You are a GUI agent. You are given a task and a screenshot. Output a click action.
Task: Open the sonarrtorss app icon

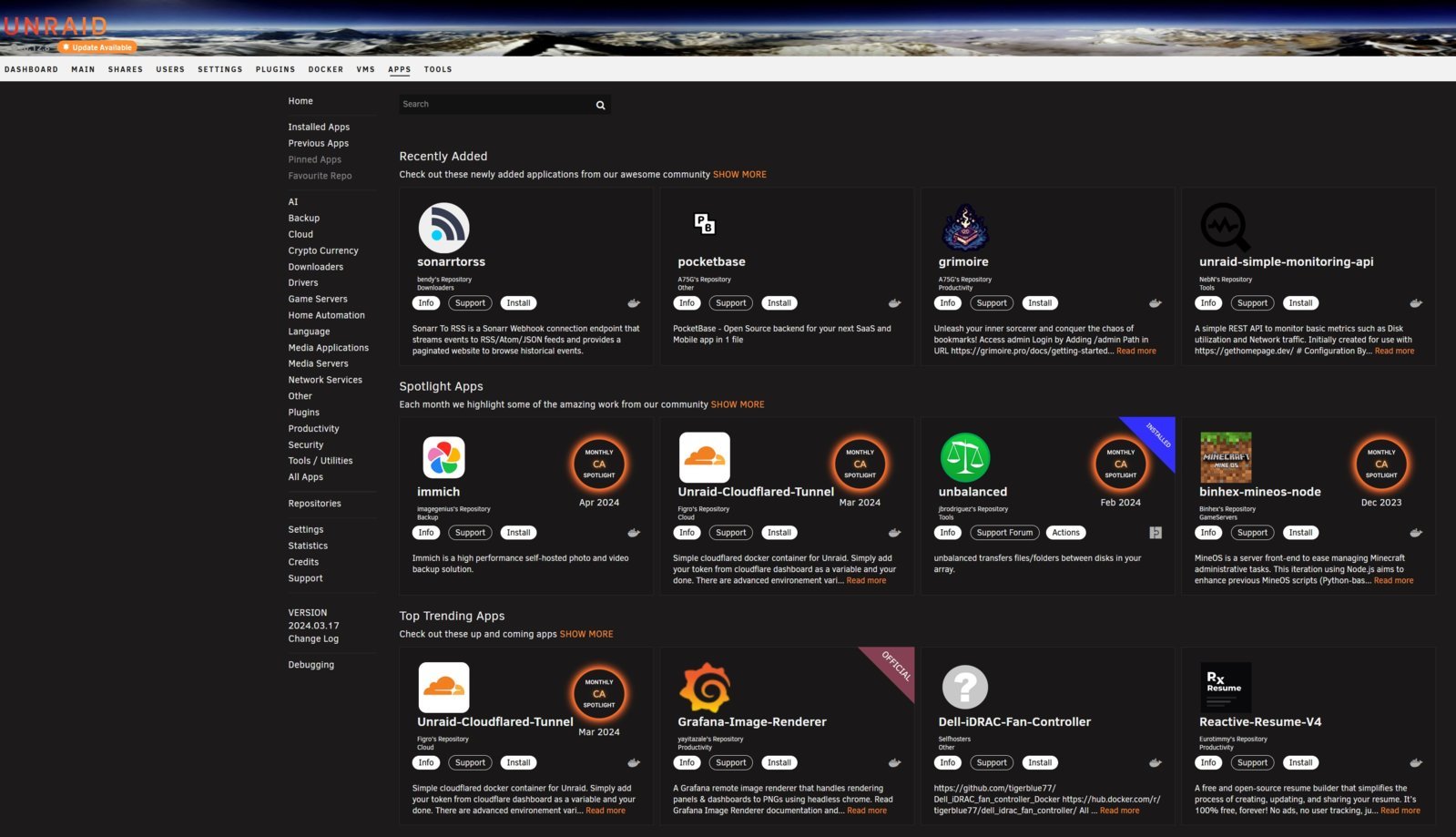(443, 228)
